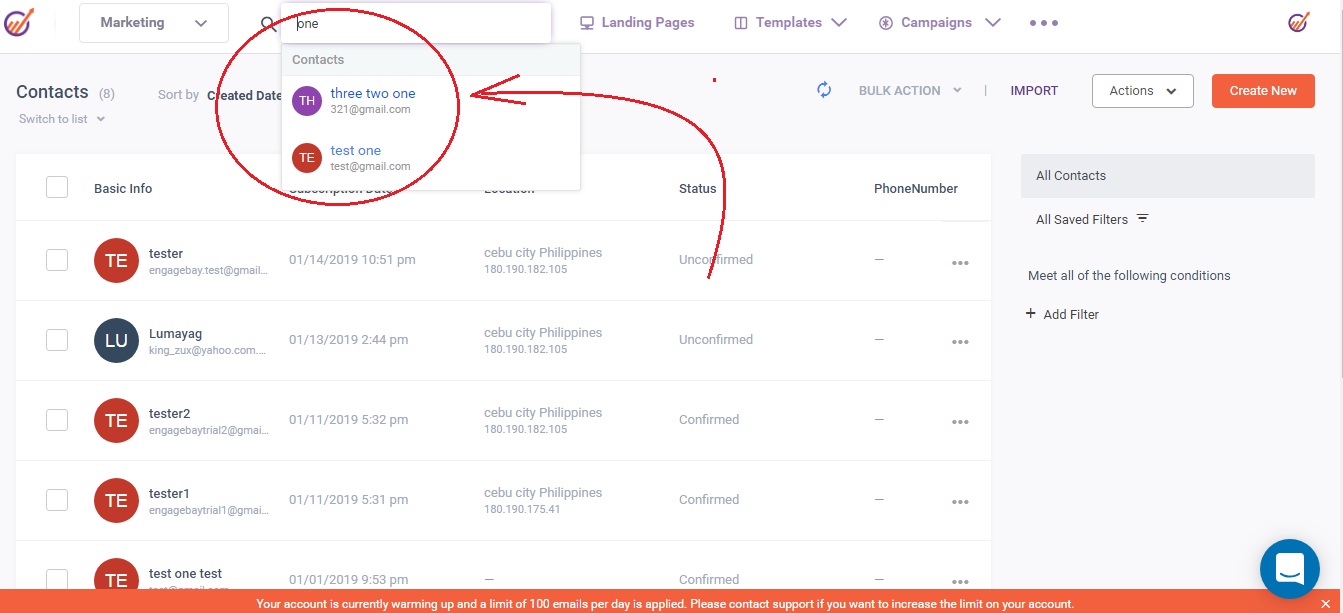Click the refresh contacts icon

point(824,91)
